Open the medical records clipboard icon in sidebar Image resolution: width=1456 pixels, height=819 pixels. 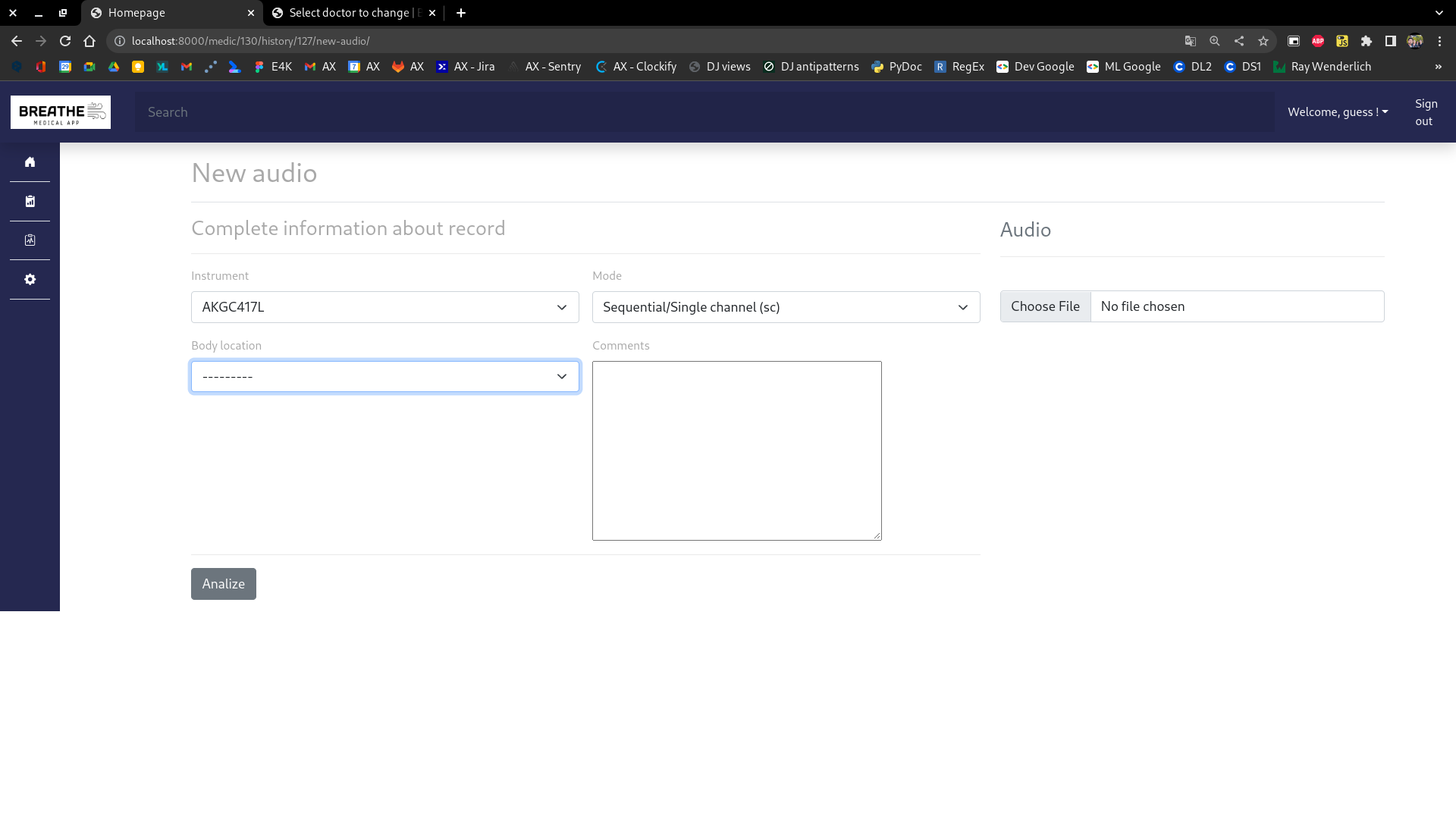[x=30, y=240]
